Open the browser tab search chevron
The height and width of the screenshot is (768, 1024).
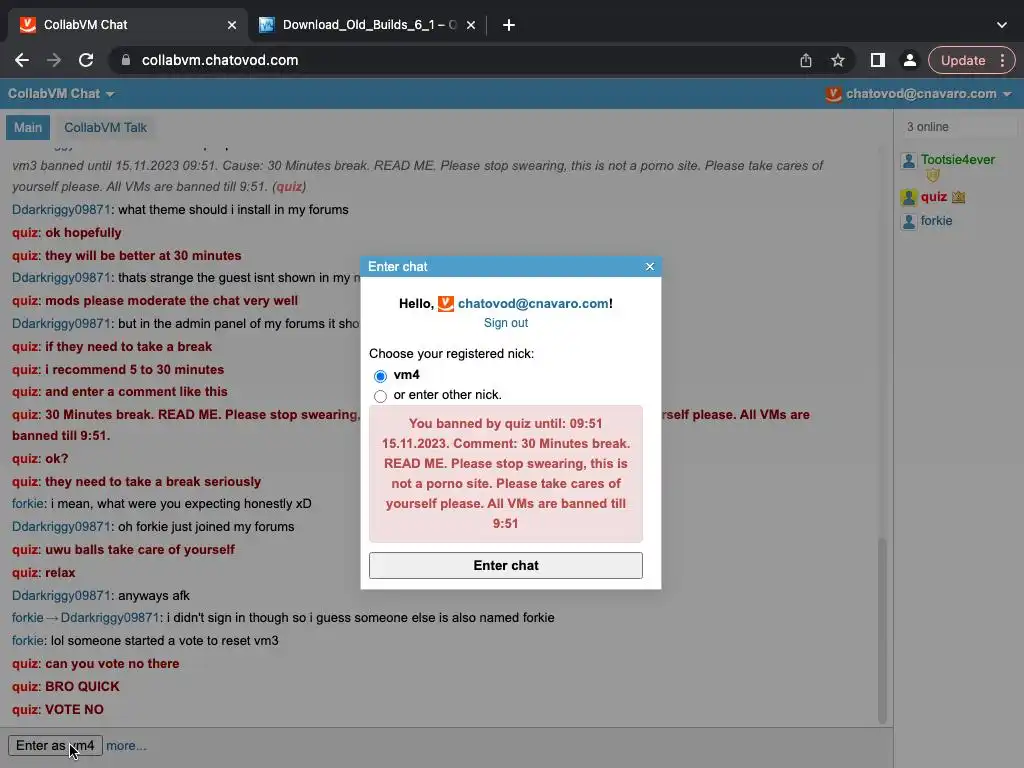[x=1002, y=25]
